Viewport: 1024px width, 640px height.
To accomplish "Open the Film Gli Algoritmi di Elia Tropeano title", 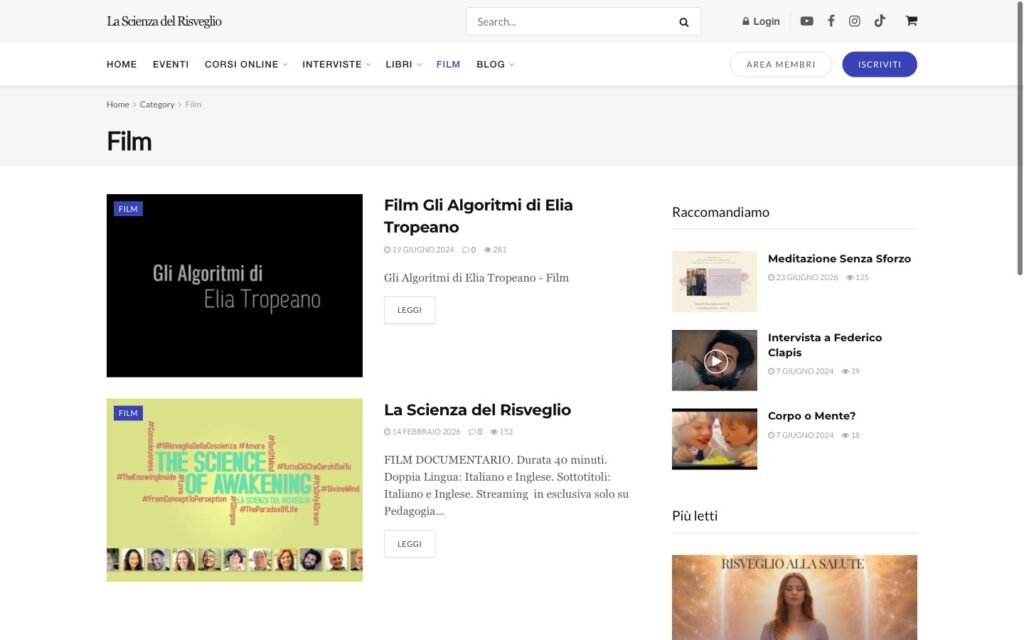I will [x=478, y=216].
